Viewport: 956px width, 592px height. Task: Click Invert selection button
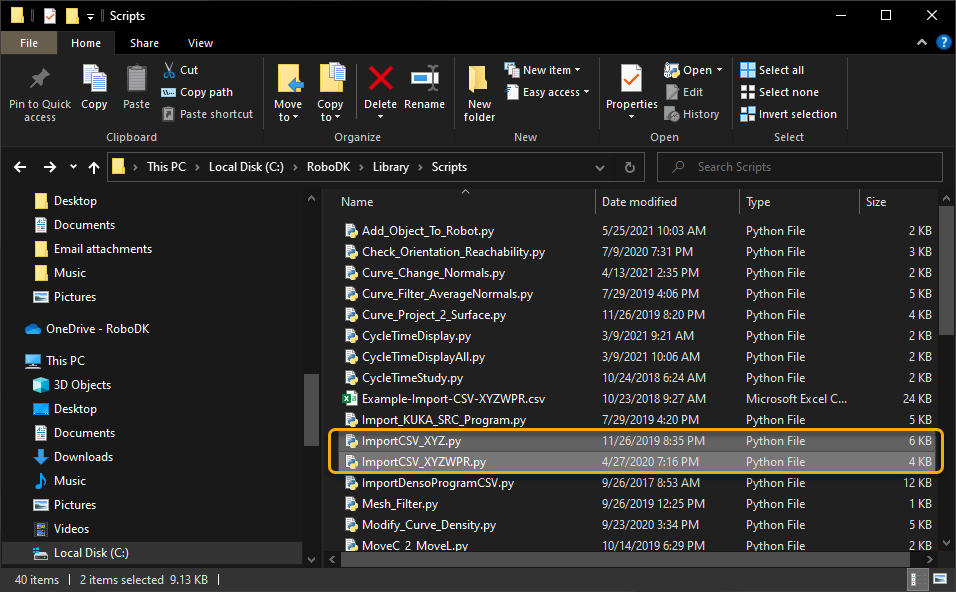pos(788,114)
